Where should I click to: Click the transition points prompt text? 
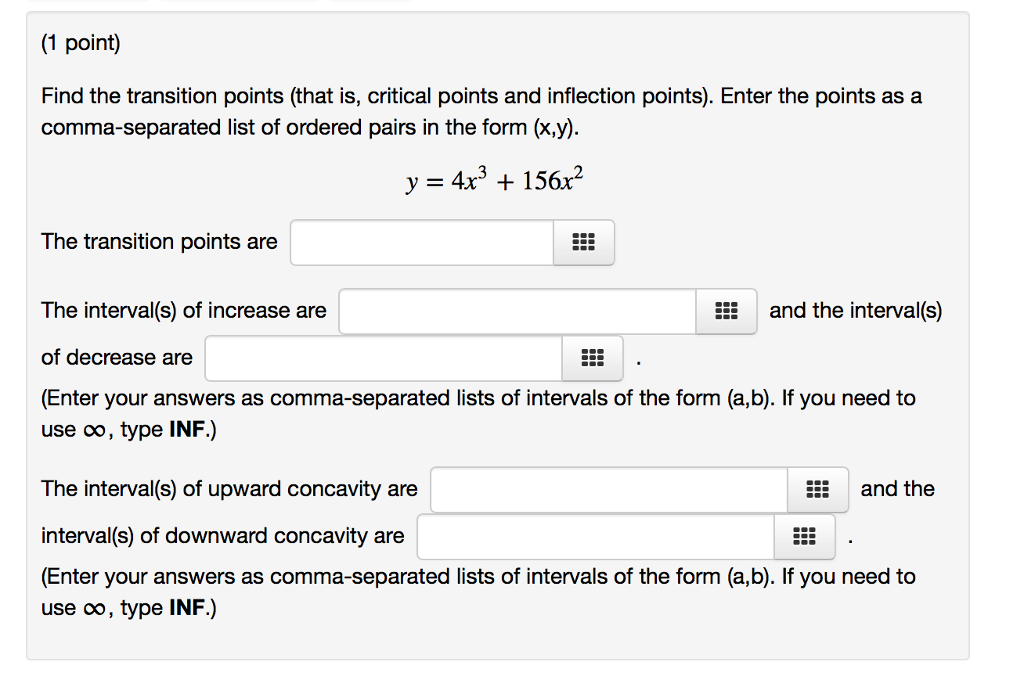[158, 241]
